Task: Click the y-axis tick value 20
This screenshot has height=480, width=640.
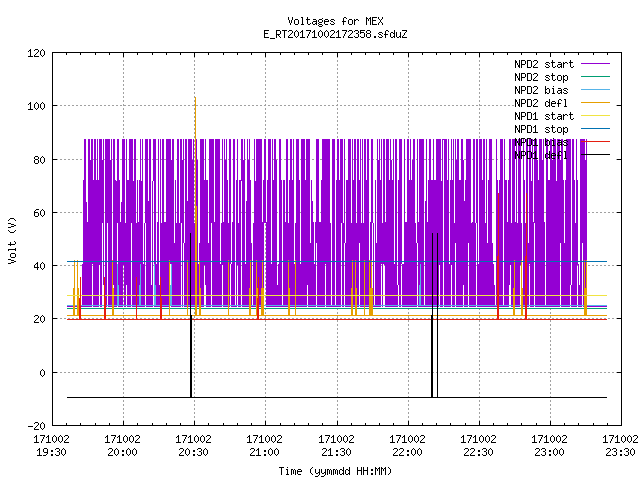Action: (x=40, y=319)
